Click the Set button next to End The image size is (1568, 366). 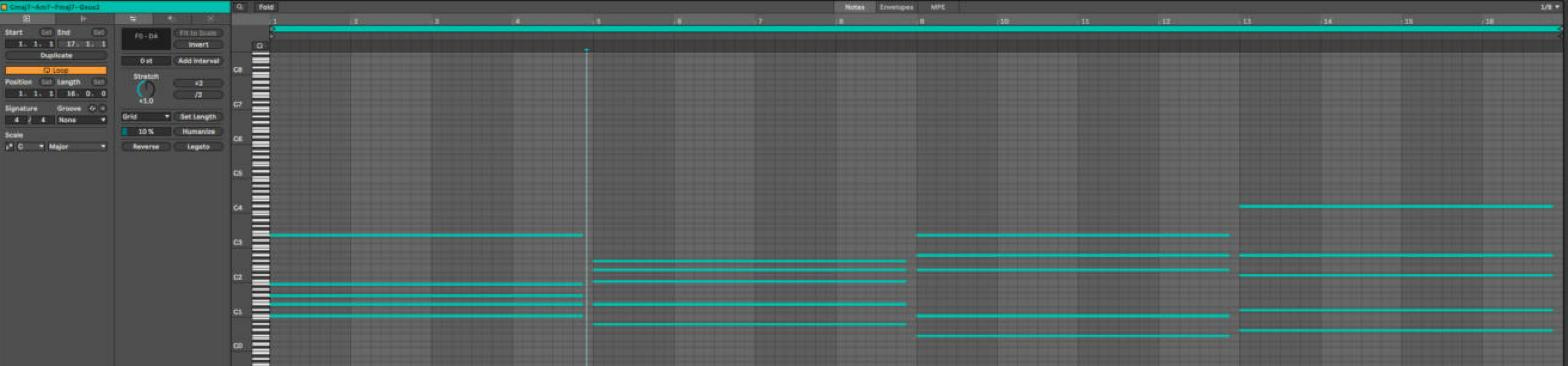click(98, 32)
